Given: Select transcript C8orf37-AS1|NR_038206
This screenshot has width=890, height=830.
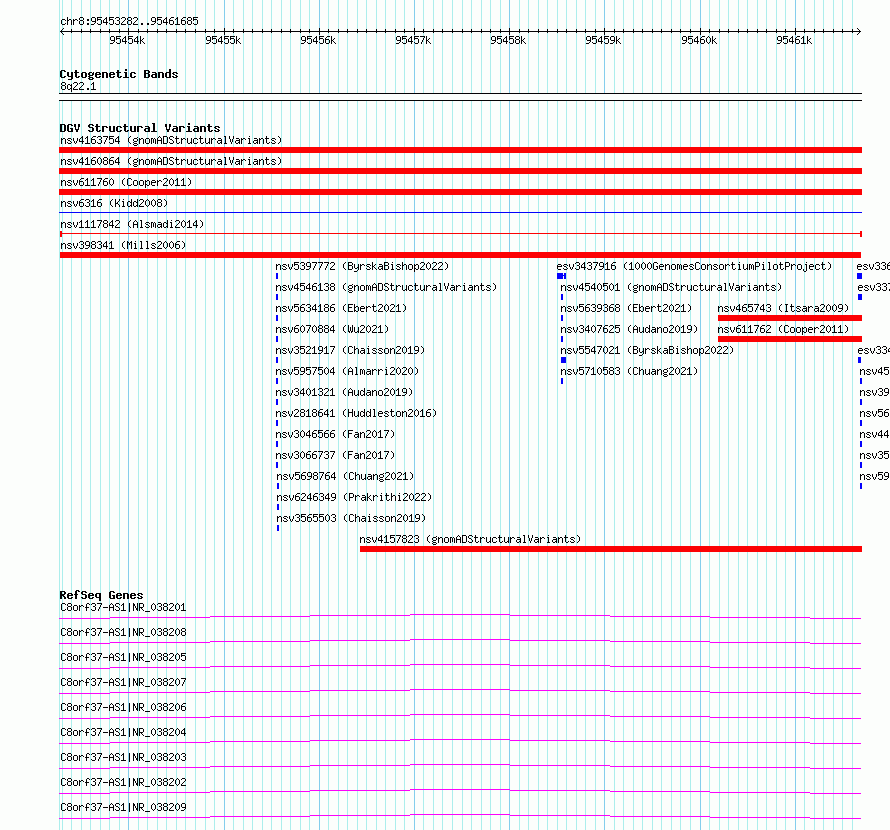Looking at the screenshot, I should [x=123, y=707].
